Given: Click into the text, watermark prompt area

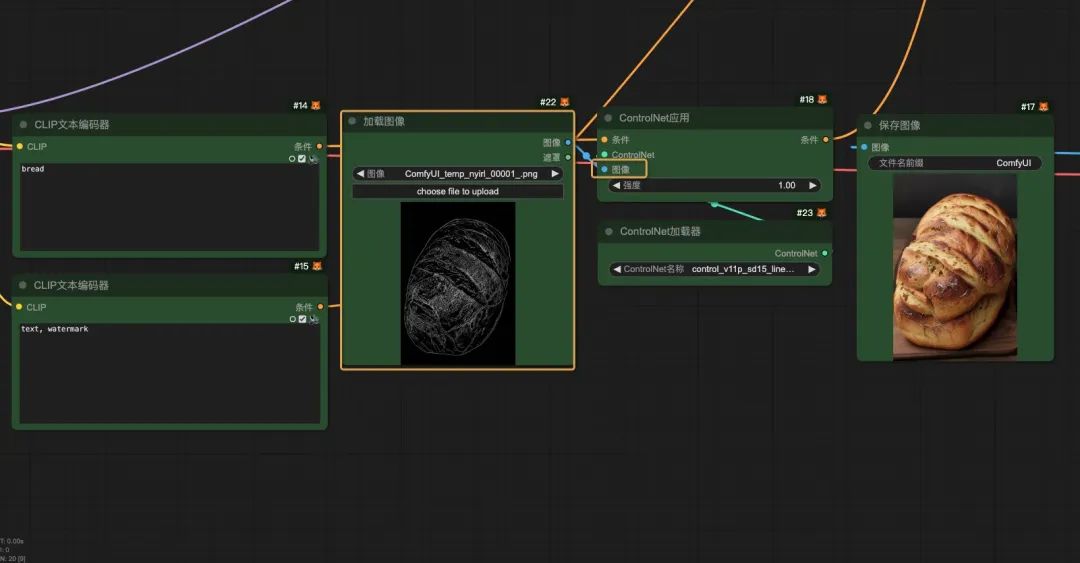Looking at the screenshot, I should click(x=169, y=373).
